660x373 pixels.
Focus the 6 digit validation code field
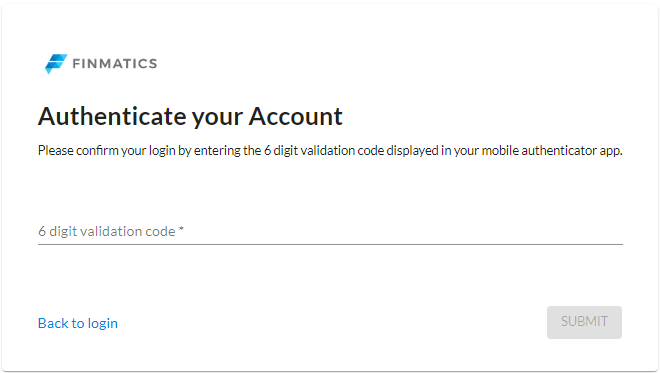pyautogui.click(x=330, y=231)
